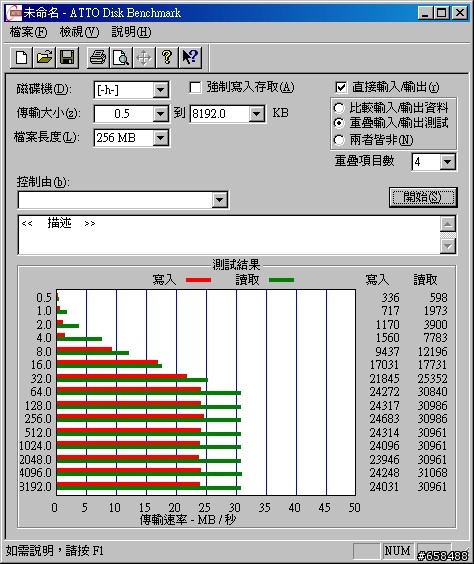Open a saved benchmark file icon
The image size is (474, 564).
pyautogui.click(x=44, y=57)
